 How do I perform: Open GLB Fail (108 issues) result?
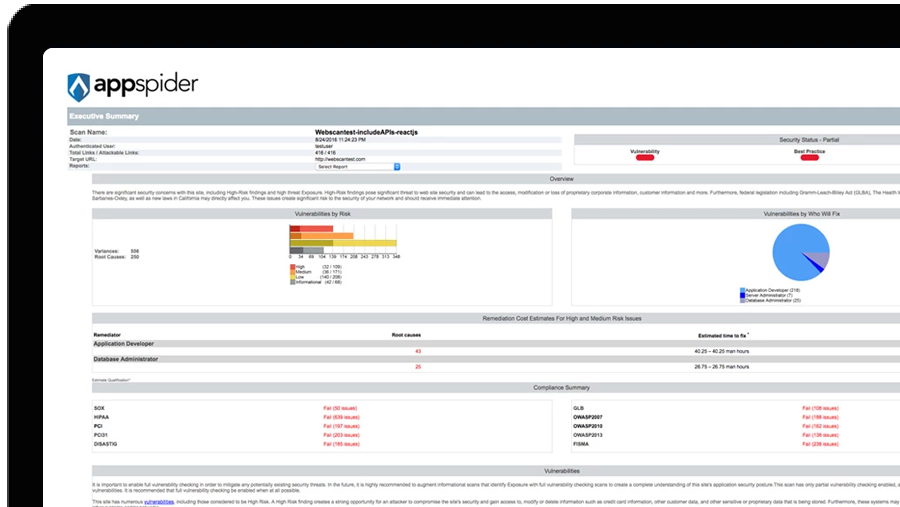(x=820, y=408)
